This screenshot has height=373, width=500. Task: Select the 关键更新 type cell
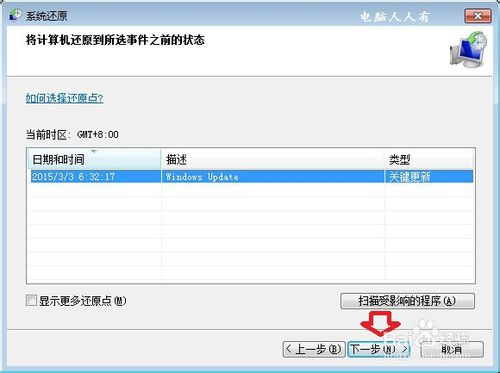429,176
